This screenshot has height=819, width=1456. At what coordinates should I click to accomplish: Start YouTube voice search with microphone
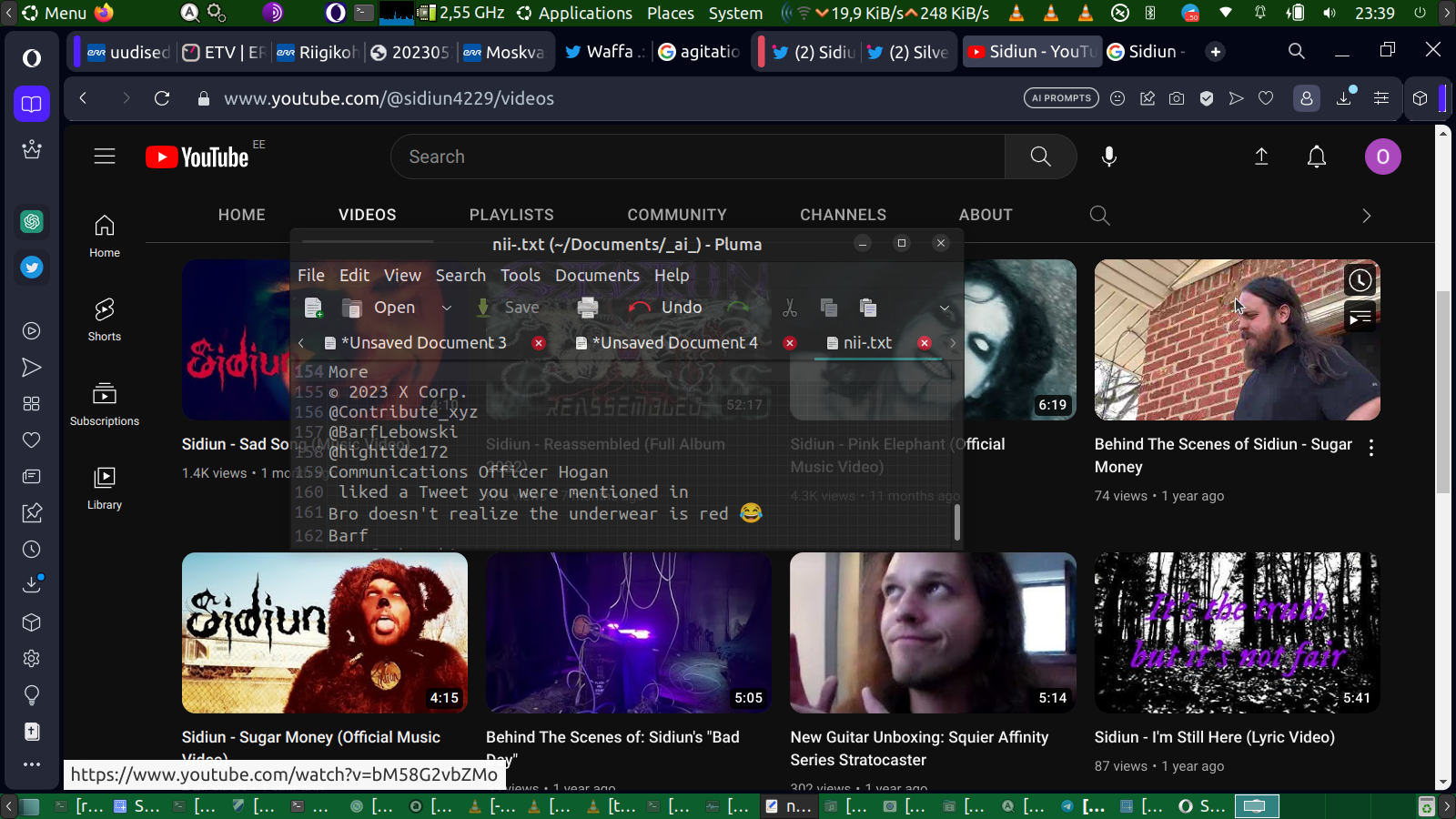1109,157
